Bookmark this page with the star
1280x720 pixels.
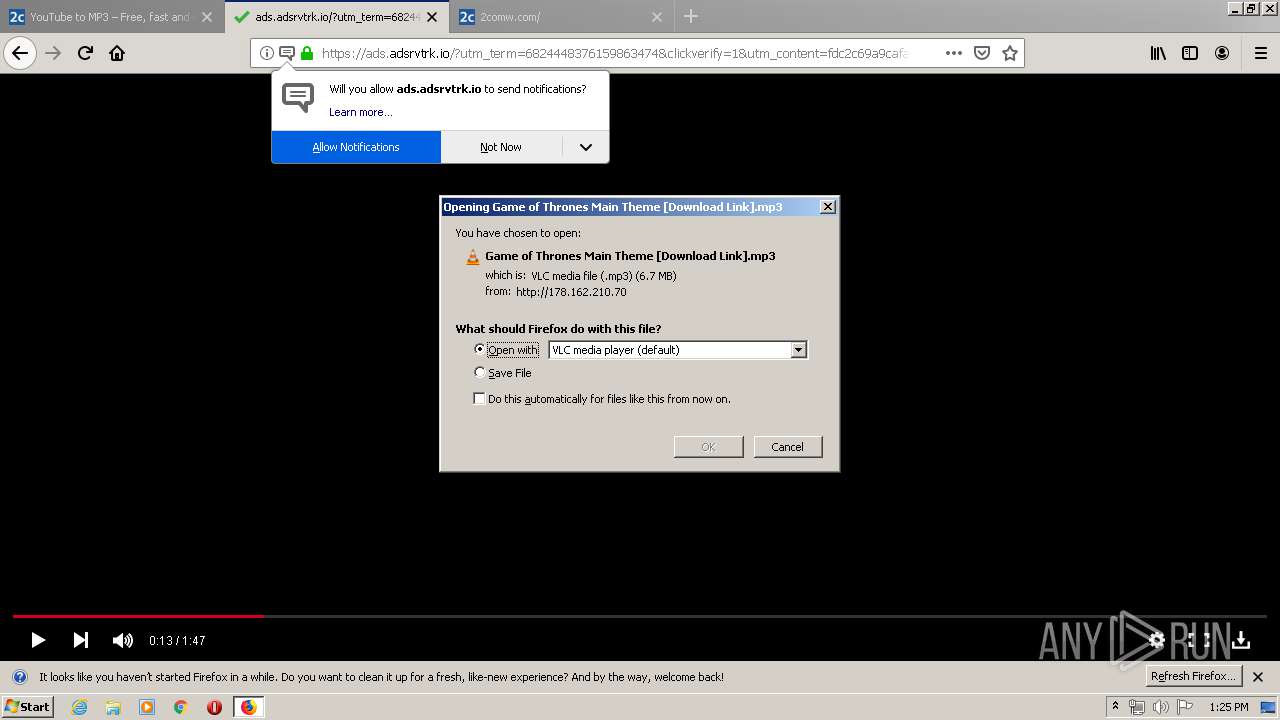coord(1010,53)
